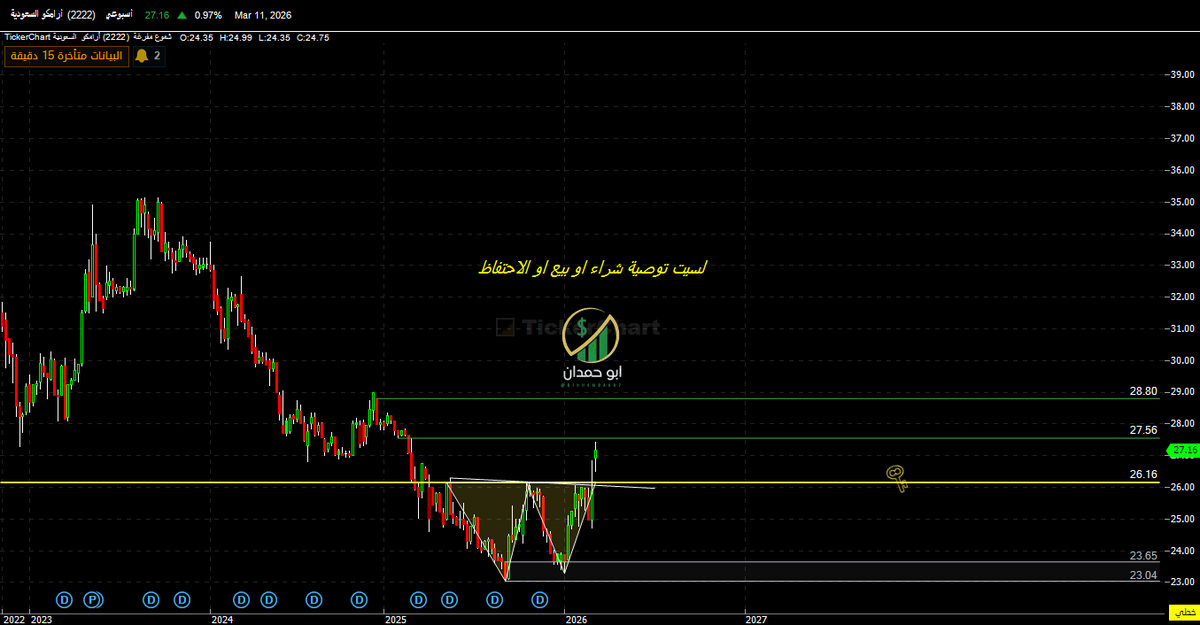The height and width of the screenshot is (625, 1200).
Task: Click the green 27.16 current price tag on axis
Action: 1184,450
